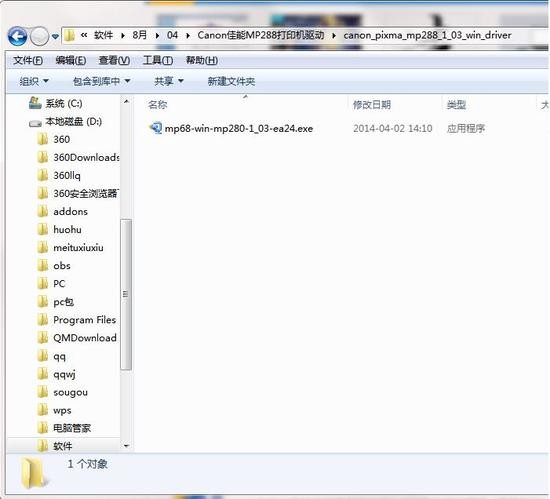Select the pc包 folder

(x=63, y=302)
